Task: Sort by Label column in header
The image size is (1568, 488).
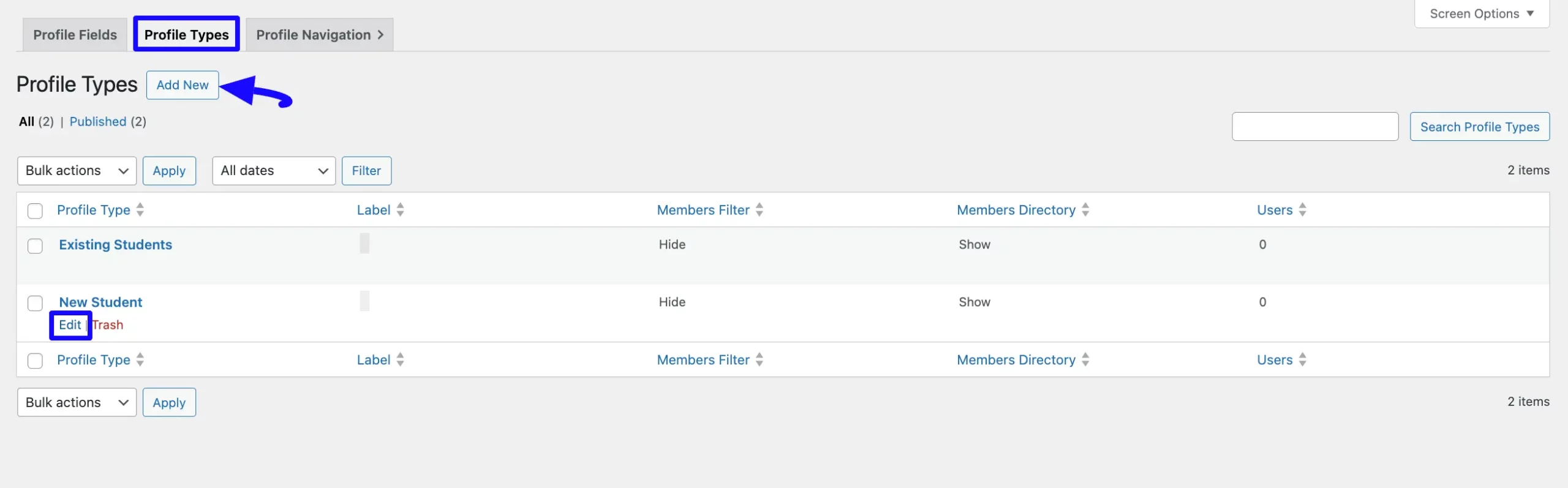Action: 374,210
